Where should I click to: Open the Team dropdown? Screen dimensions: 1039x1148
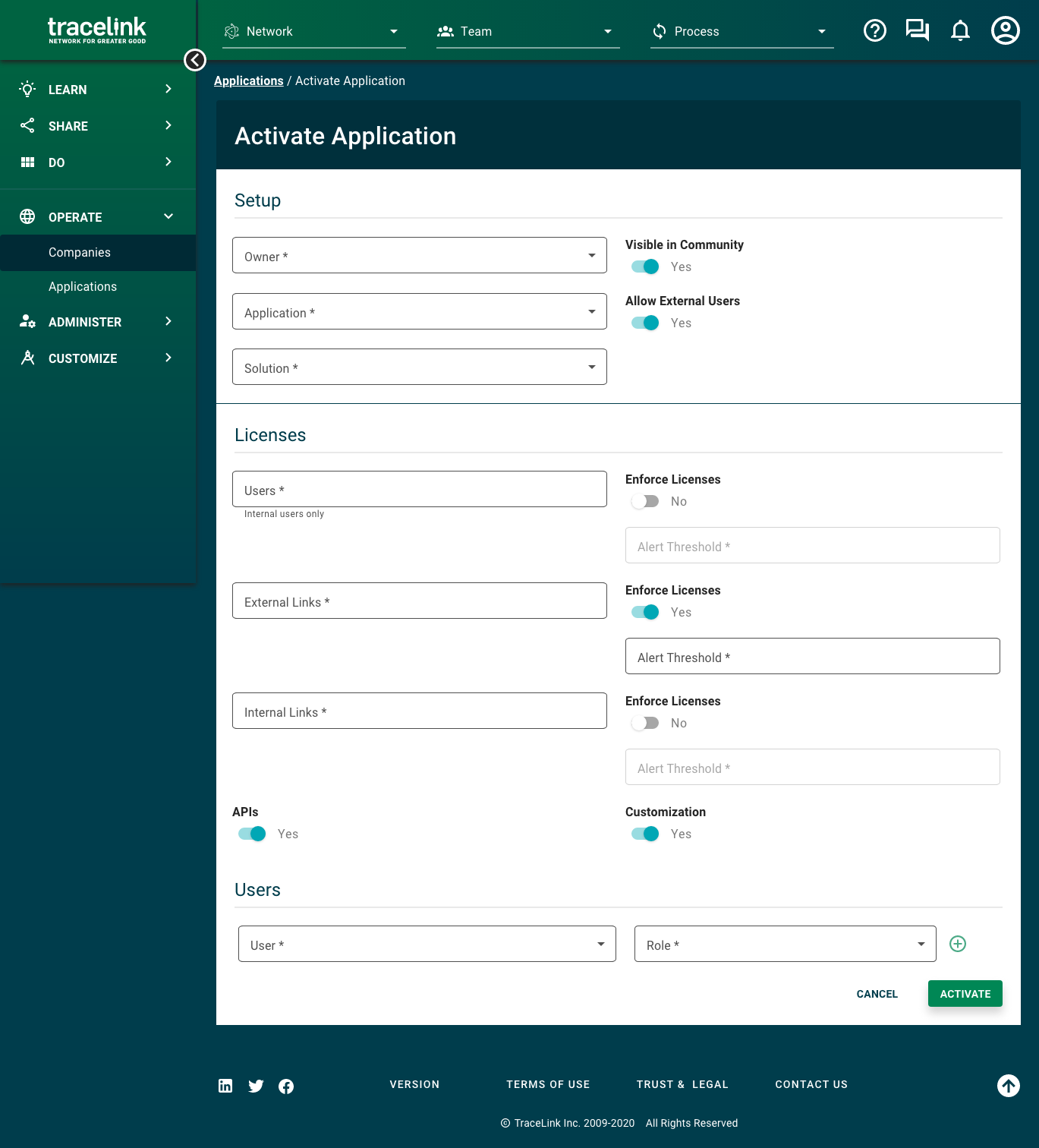[x=528, y=31]
